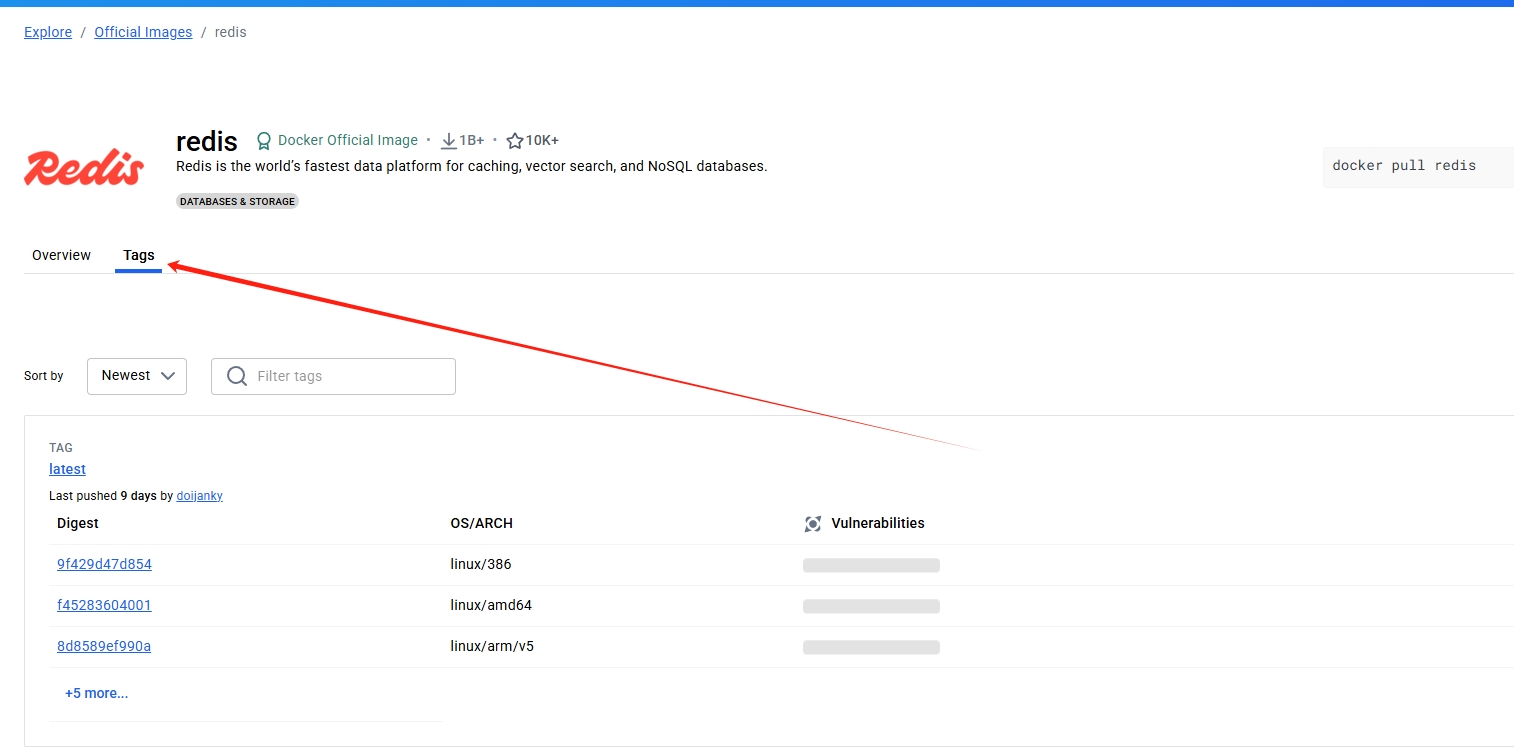The image size is (1514, 749).
Task: Open doijanky user profile link
Action: [x=200, y=496]
